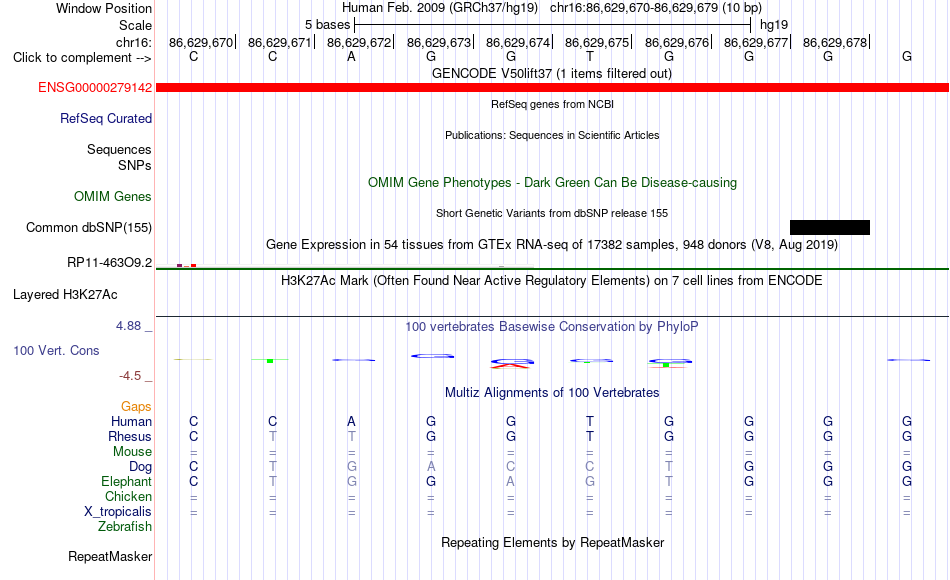Click the Rhesus species label

click(130, 436)
